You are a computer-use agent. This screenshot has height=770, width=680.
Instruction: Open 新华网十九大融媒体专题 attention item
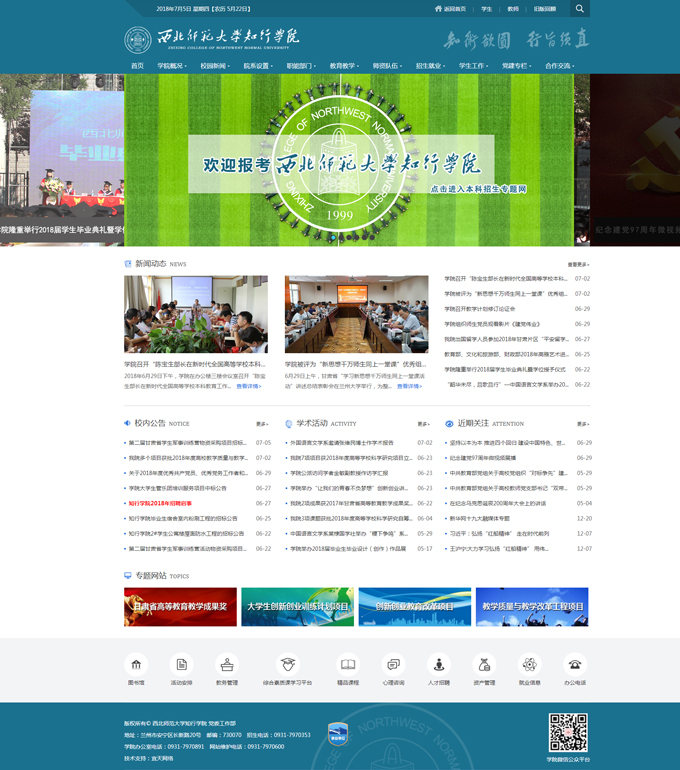(x=480, y=519)
